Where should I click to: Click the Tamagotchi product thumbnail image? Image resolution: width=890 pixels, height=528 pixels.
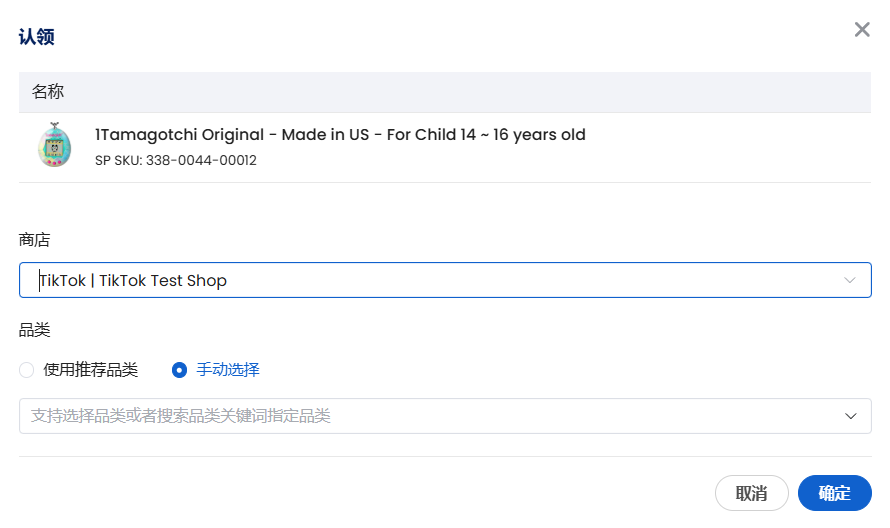pos(54,145)
